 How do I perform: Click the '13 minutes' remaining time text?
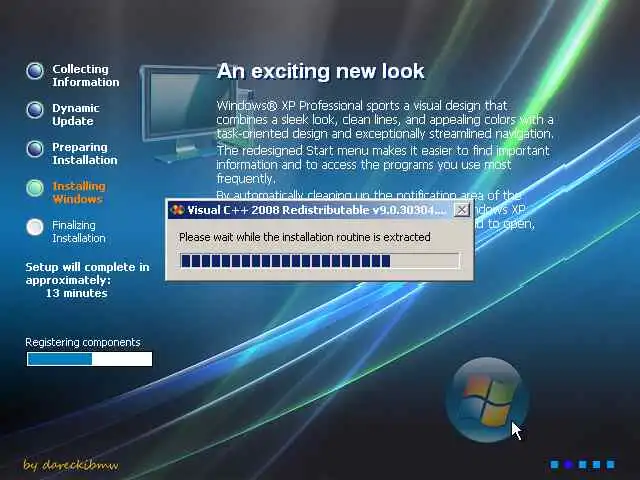(x=76, y=293)
